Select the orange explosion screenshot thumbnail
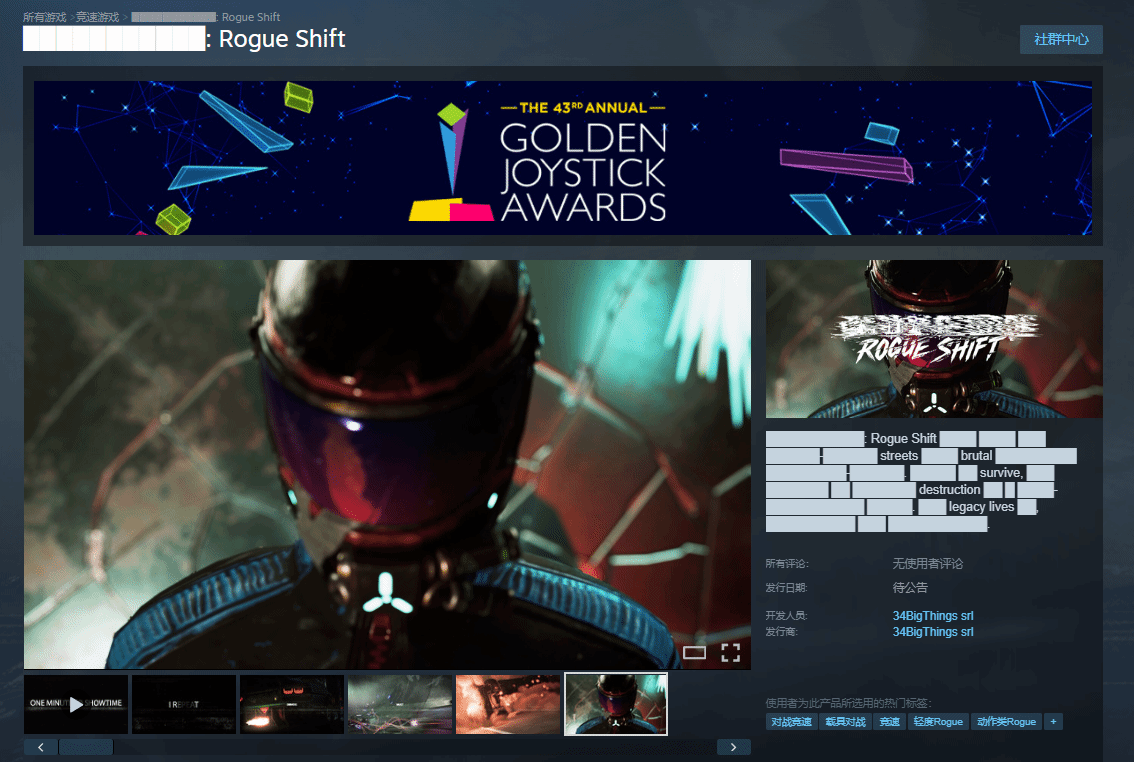Viewport: 1134px width, 762px height. 508,704
